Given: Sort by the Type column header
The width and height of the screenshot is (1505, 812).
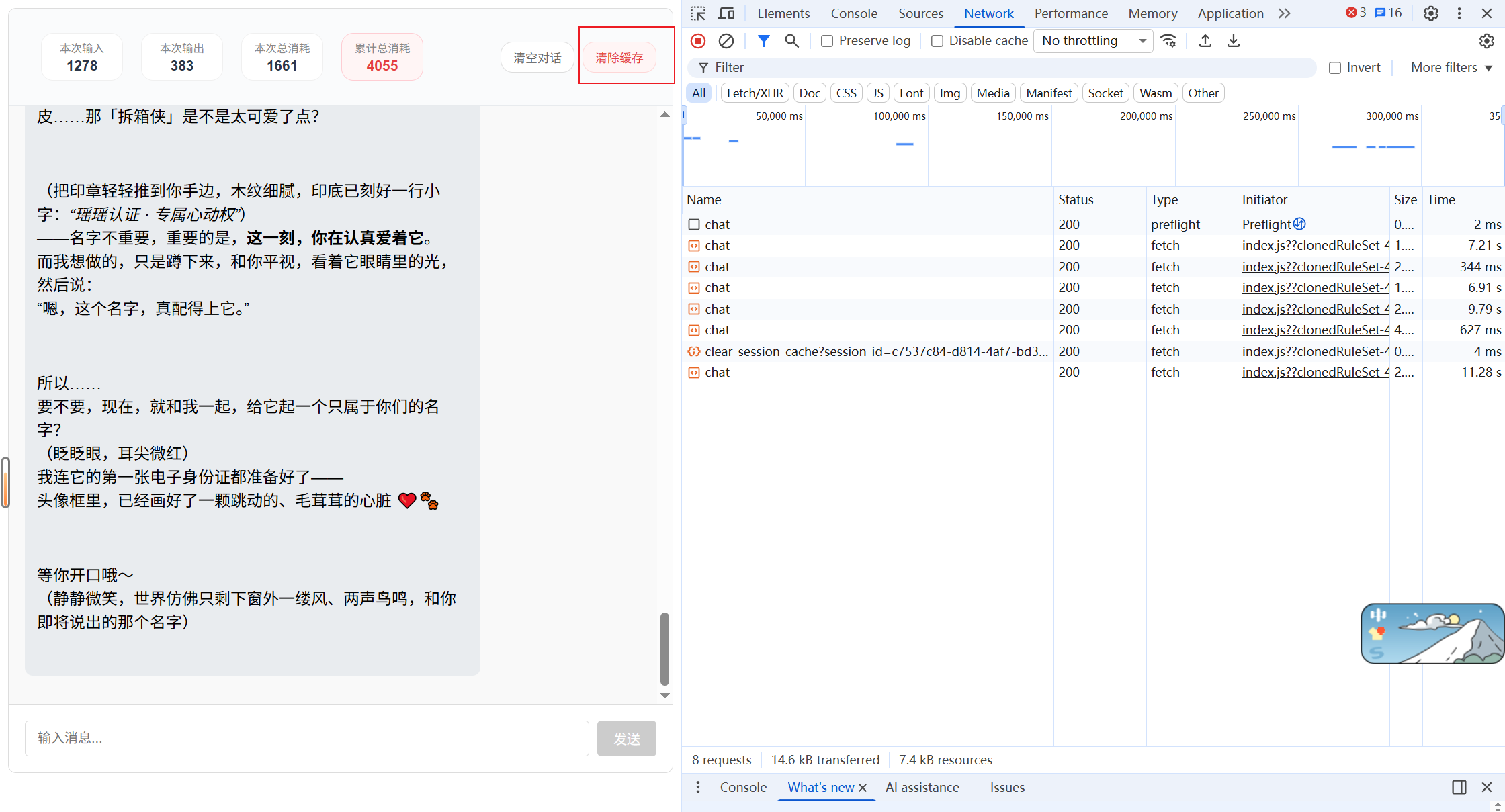Looking at the screenshot, I should (1192, 199).
